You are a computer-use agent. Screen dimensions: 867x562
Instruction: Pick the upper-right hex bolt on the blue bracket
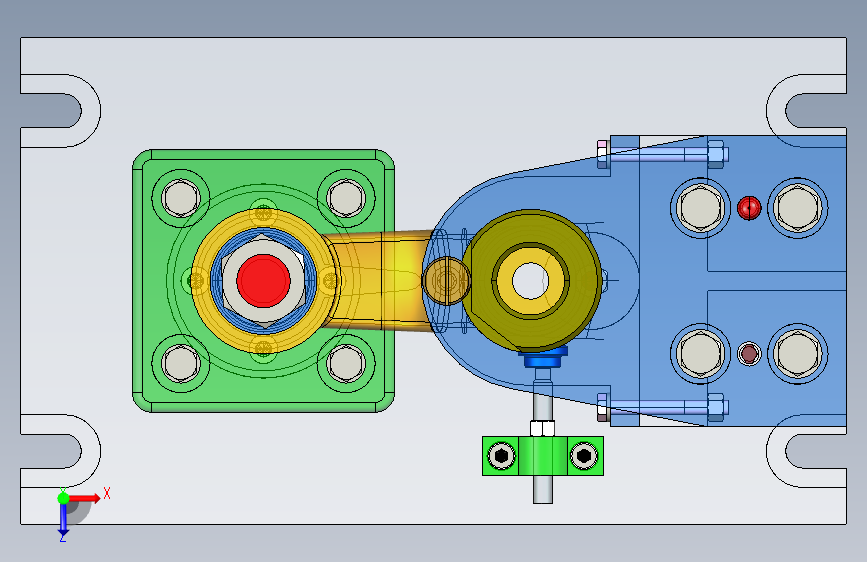click(797, 208)
